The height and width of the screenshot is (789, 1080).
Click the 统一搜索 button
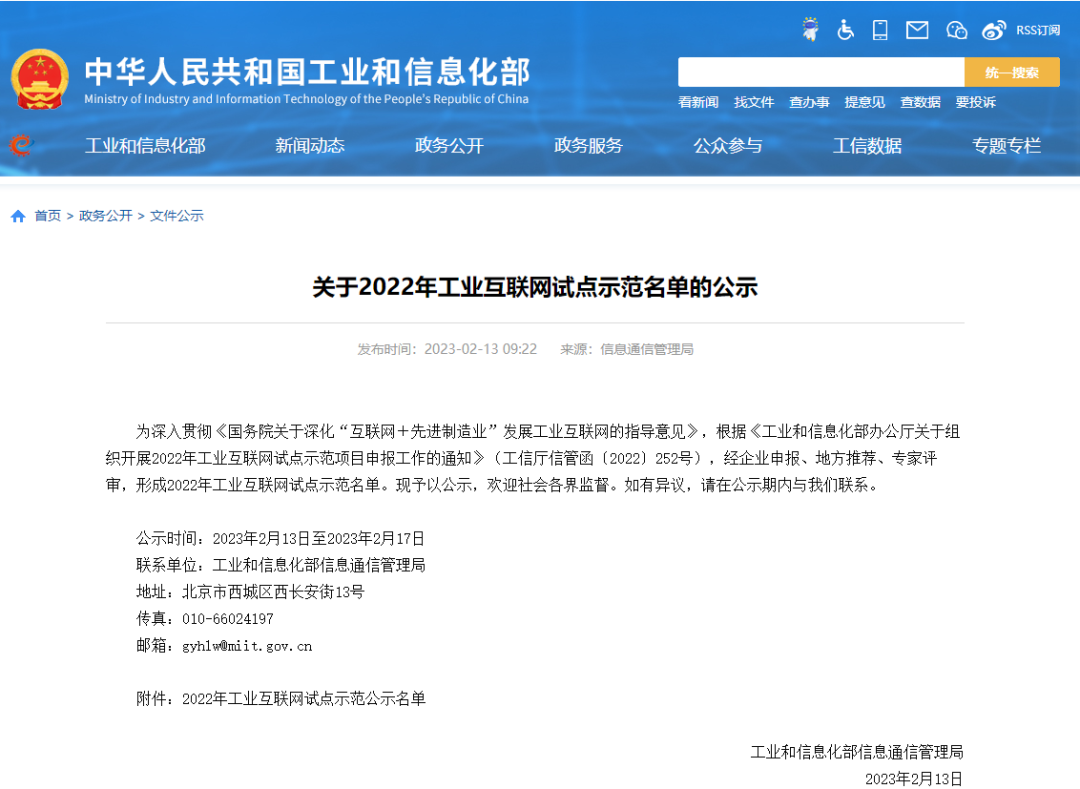[1012, 72]
